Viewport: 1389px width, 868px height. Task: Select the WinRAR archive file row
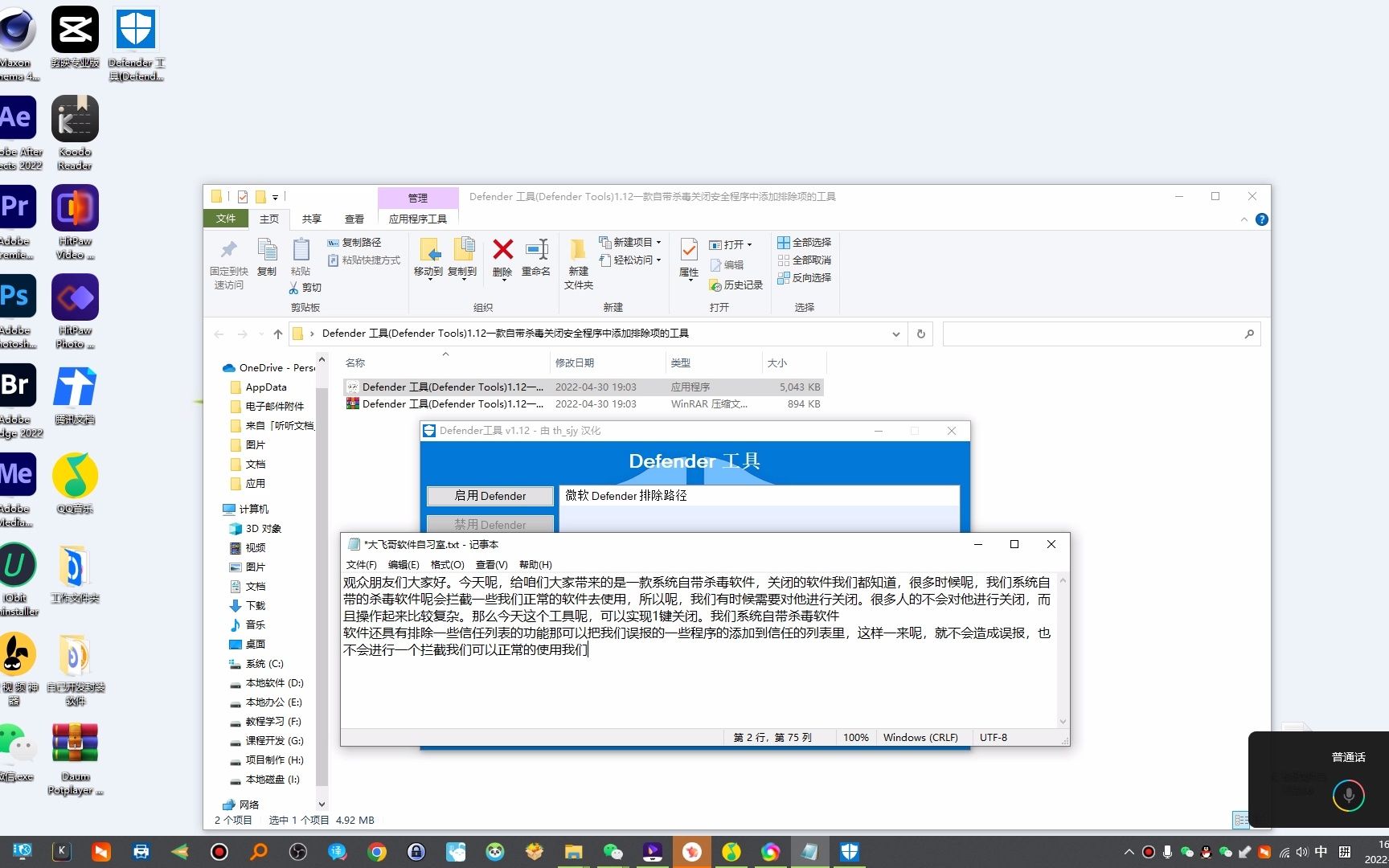point(584,404)
